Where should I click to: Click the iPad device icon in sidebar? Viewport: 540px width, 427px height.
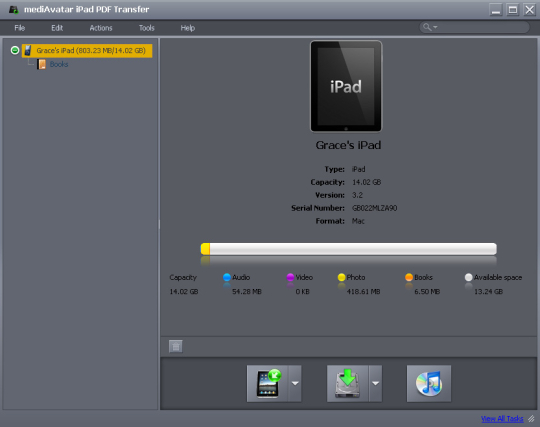(28, 51)
